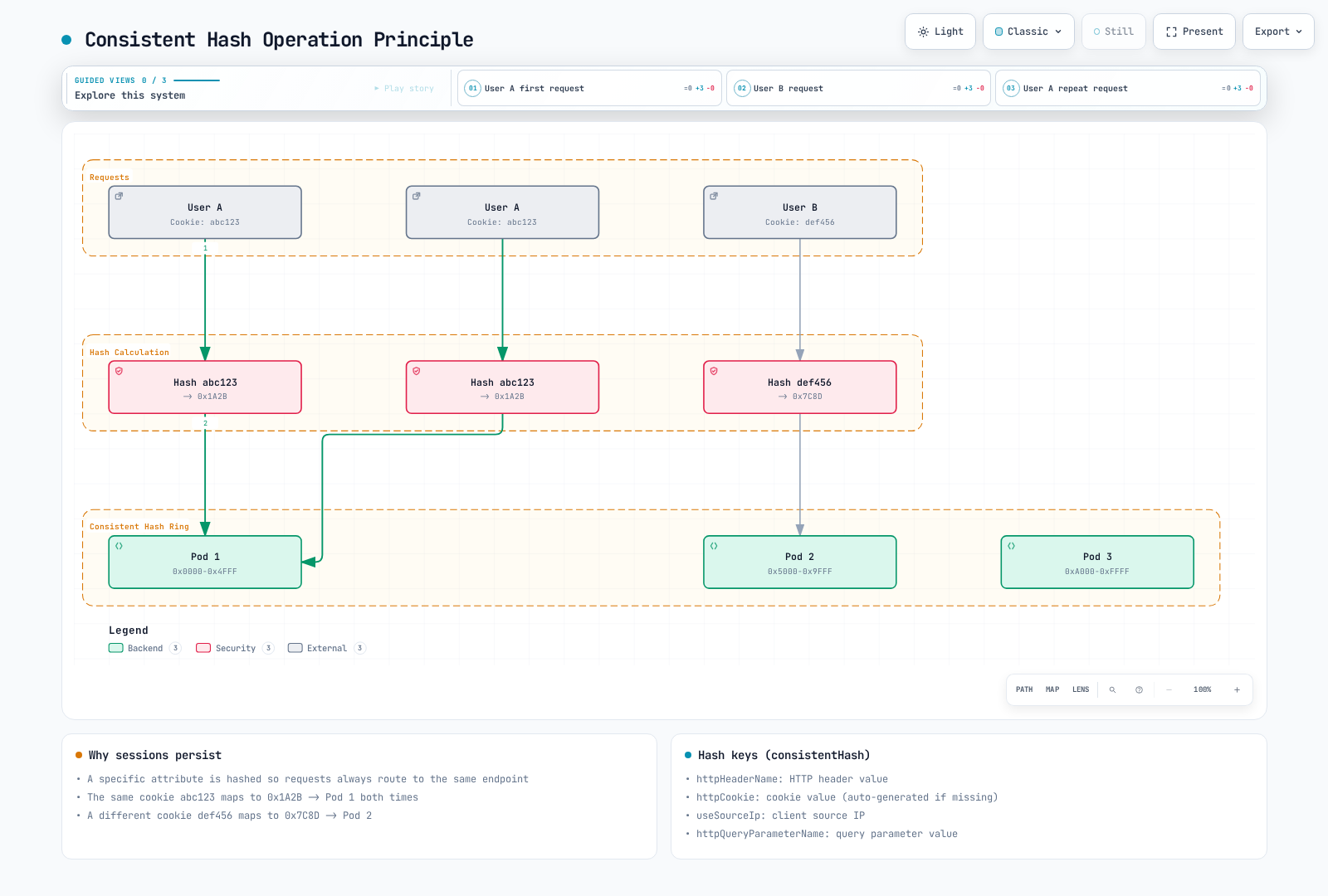Click the external icon on User B node

click(714, 196)
